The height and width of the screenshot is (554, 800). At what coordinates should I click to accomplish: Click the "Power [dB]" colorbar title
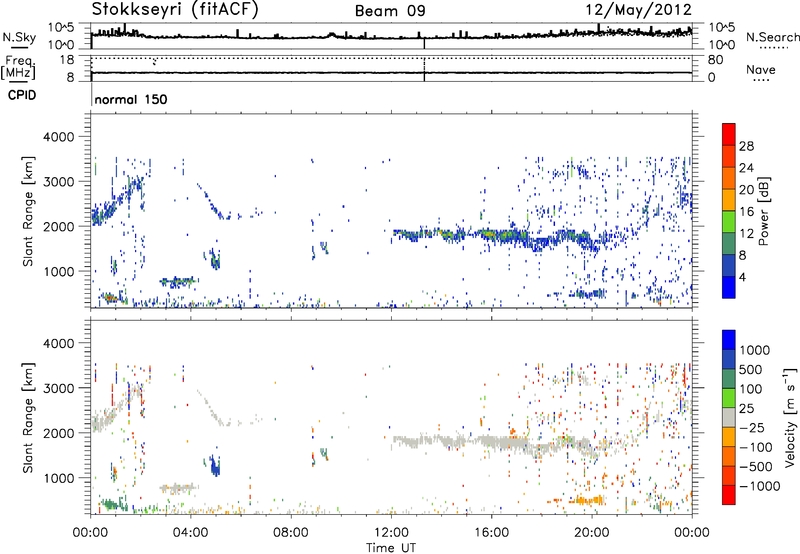pyautogui.click(x=764, y=211)
